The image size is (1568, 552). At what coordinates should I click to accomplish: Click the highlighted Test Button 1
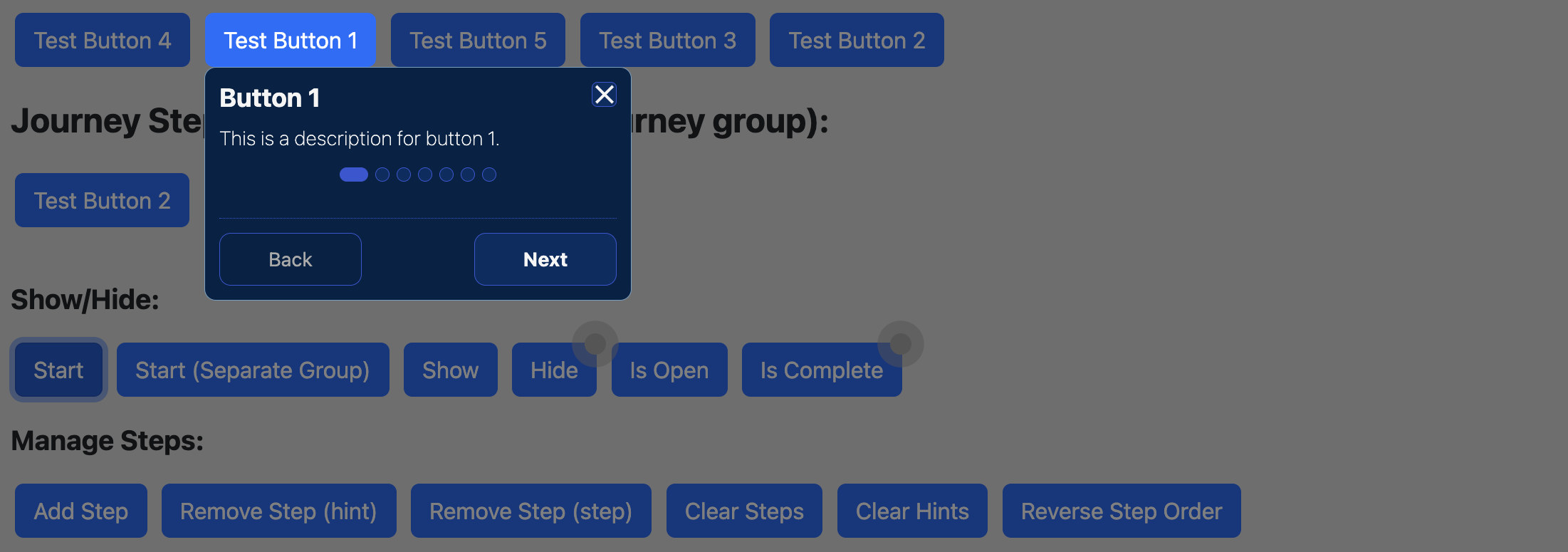291,41
